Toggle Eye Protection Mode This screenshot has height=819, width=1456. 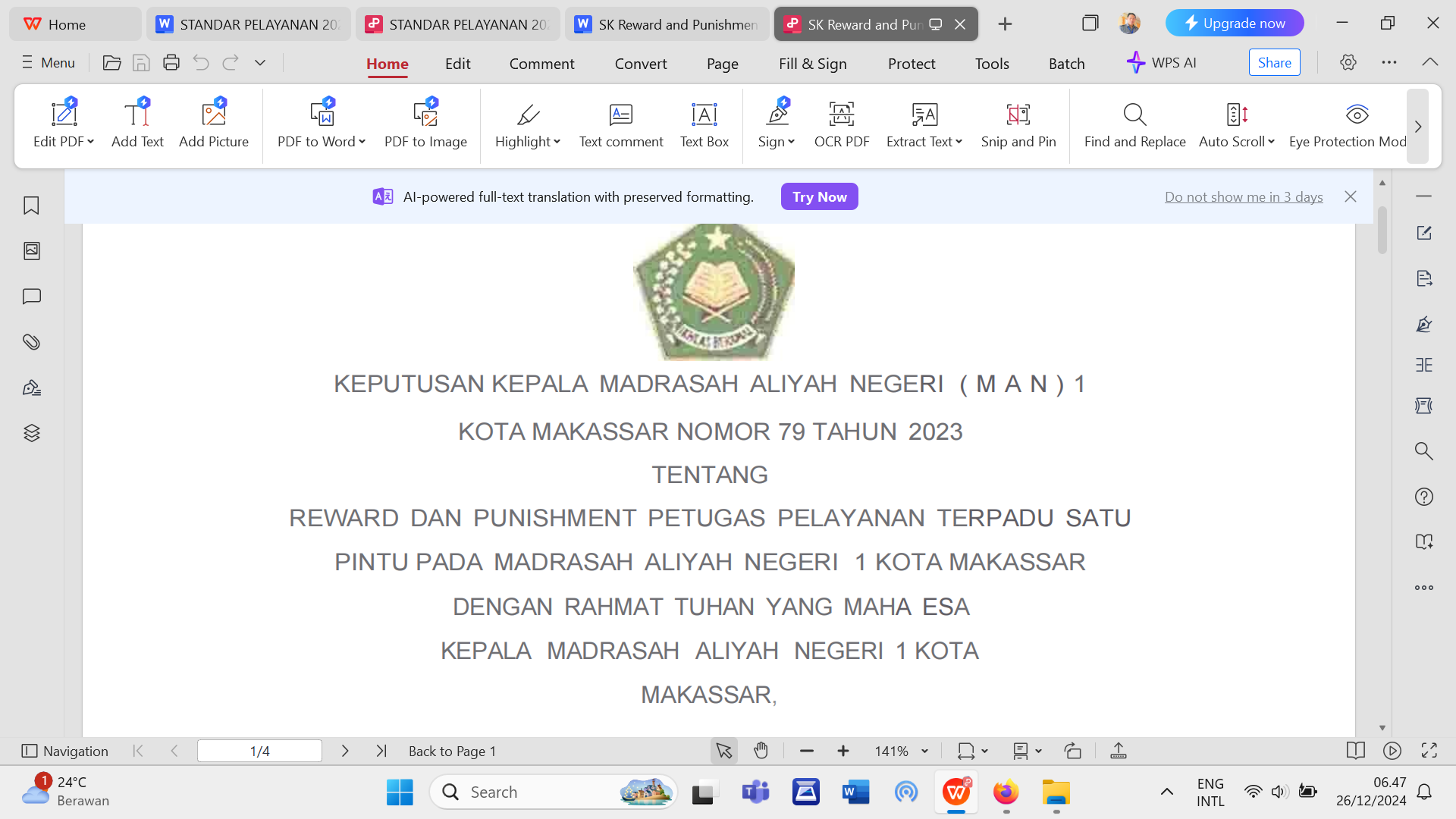coord(1348,125)
